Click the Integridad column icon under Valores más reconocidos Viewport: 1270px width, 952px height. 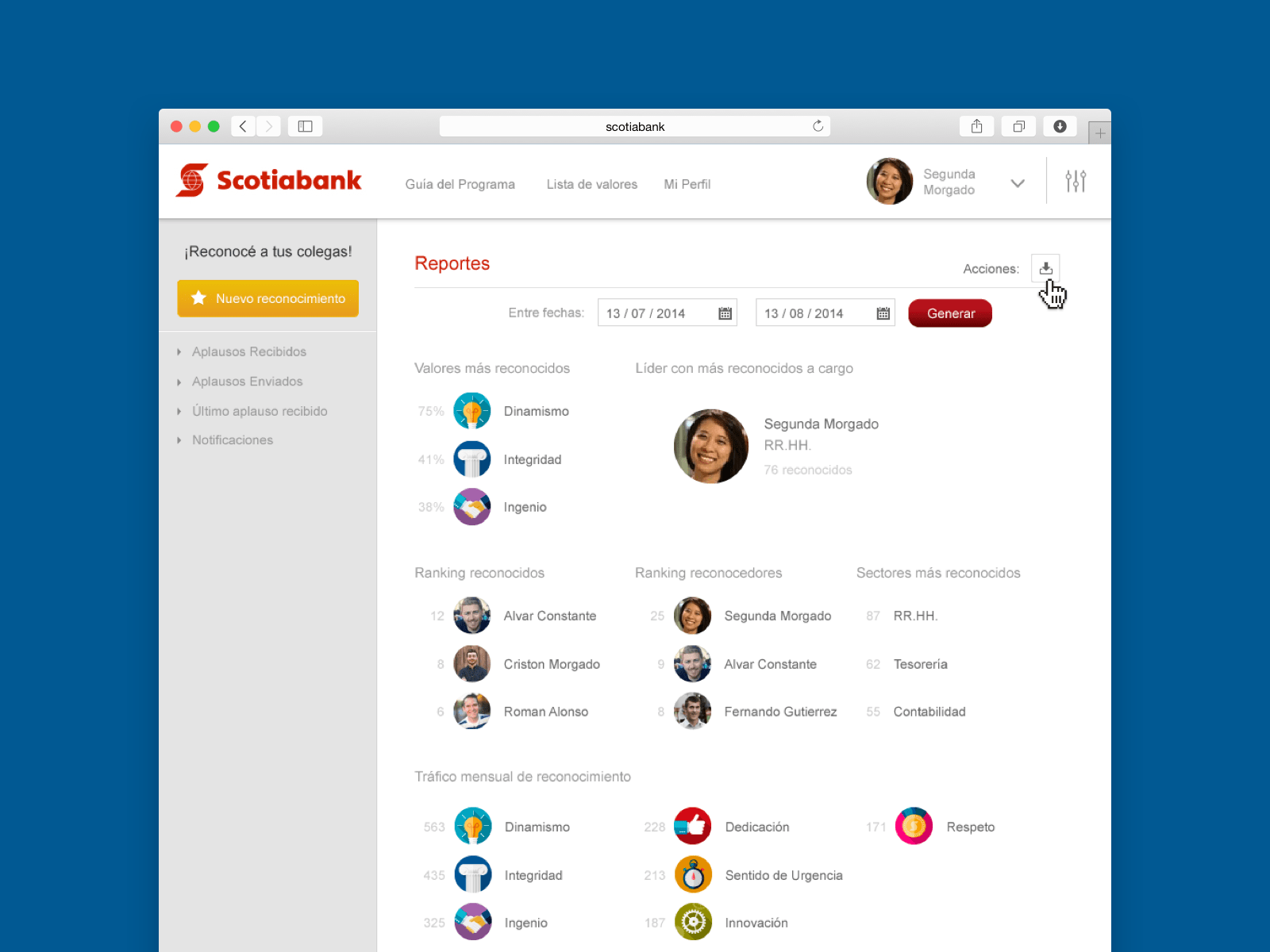click(x=472, y=459)
